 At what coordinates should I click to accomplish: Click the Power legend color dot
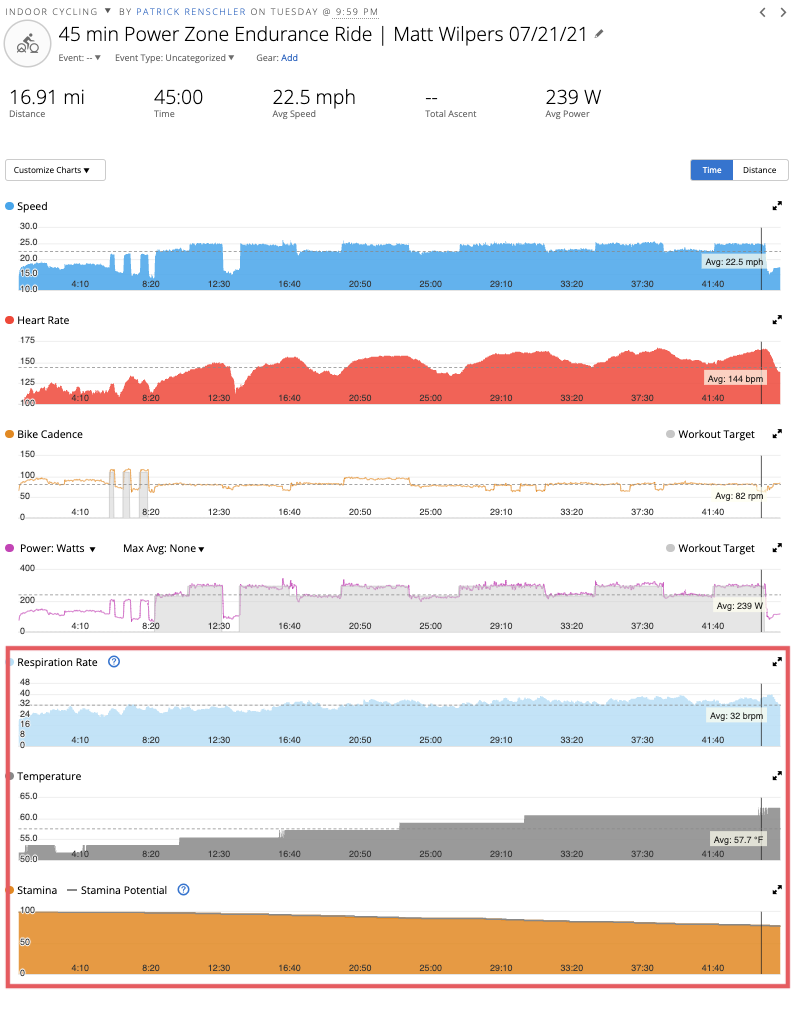click(x=10, y=548)
